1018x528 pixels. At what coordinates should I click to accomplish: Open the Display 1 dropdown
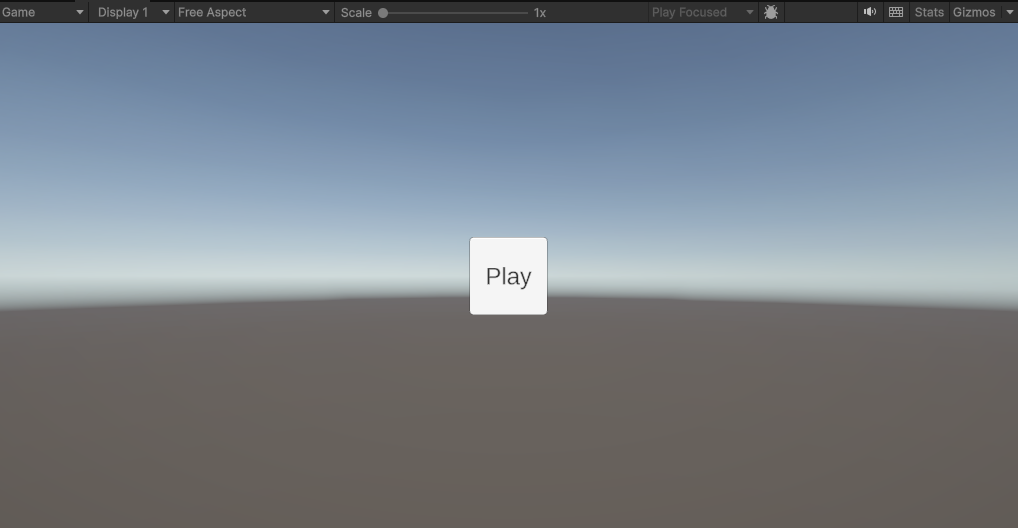[x=133, y=12]
